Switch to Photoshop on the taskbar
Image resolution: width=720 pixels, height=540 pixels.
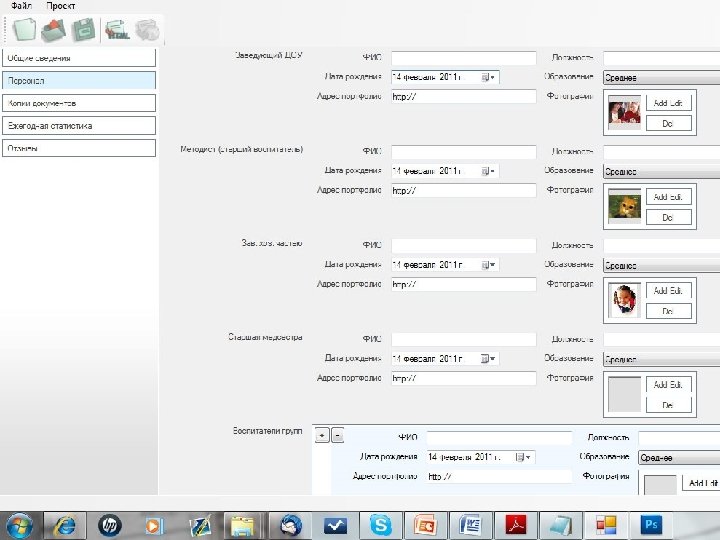(651, 525)
